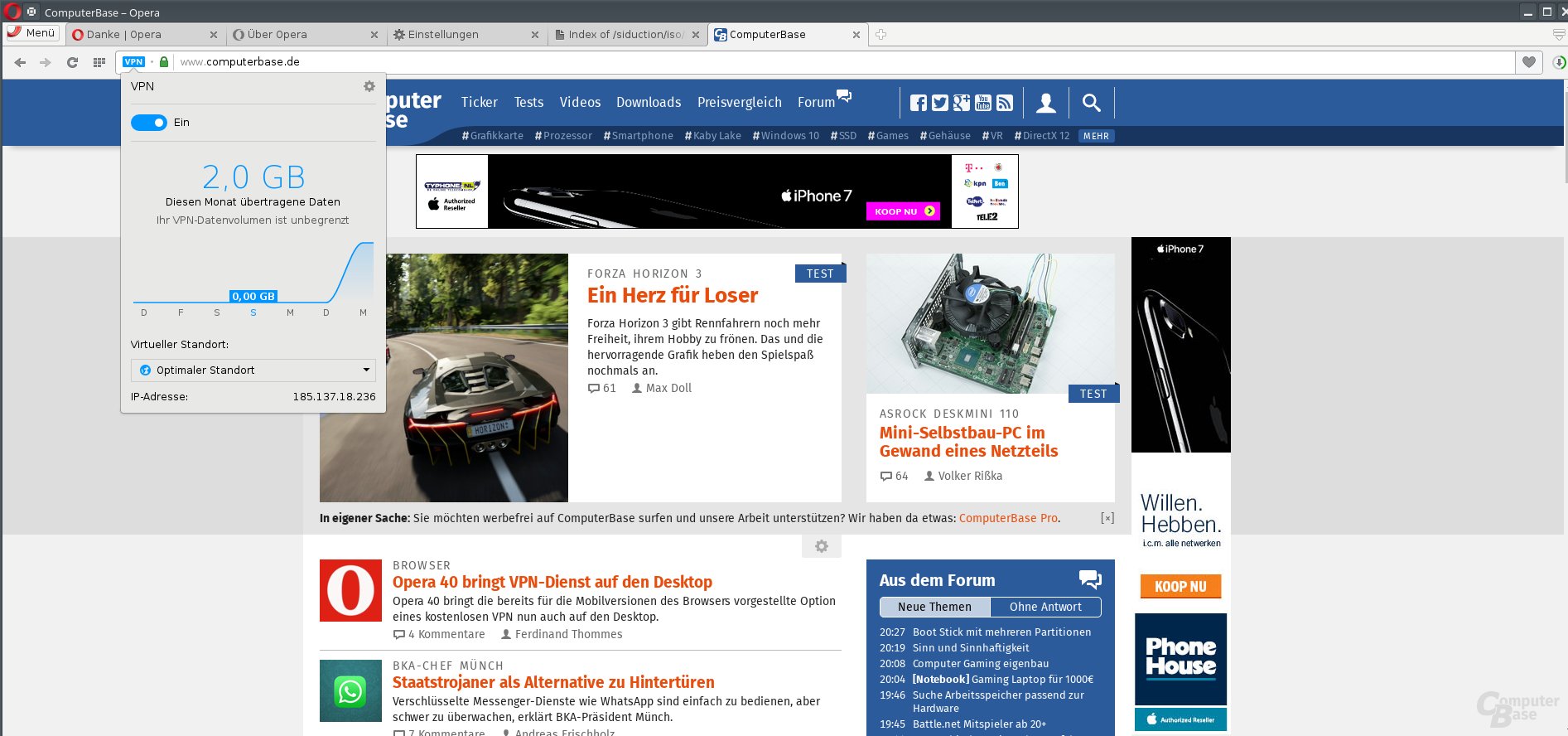Click the #Grafikkarte tag
1568x736 pixels.
point(492,136)
